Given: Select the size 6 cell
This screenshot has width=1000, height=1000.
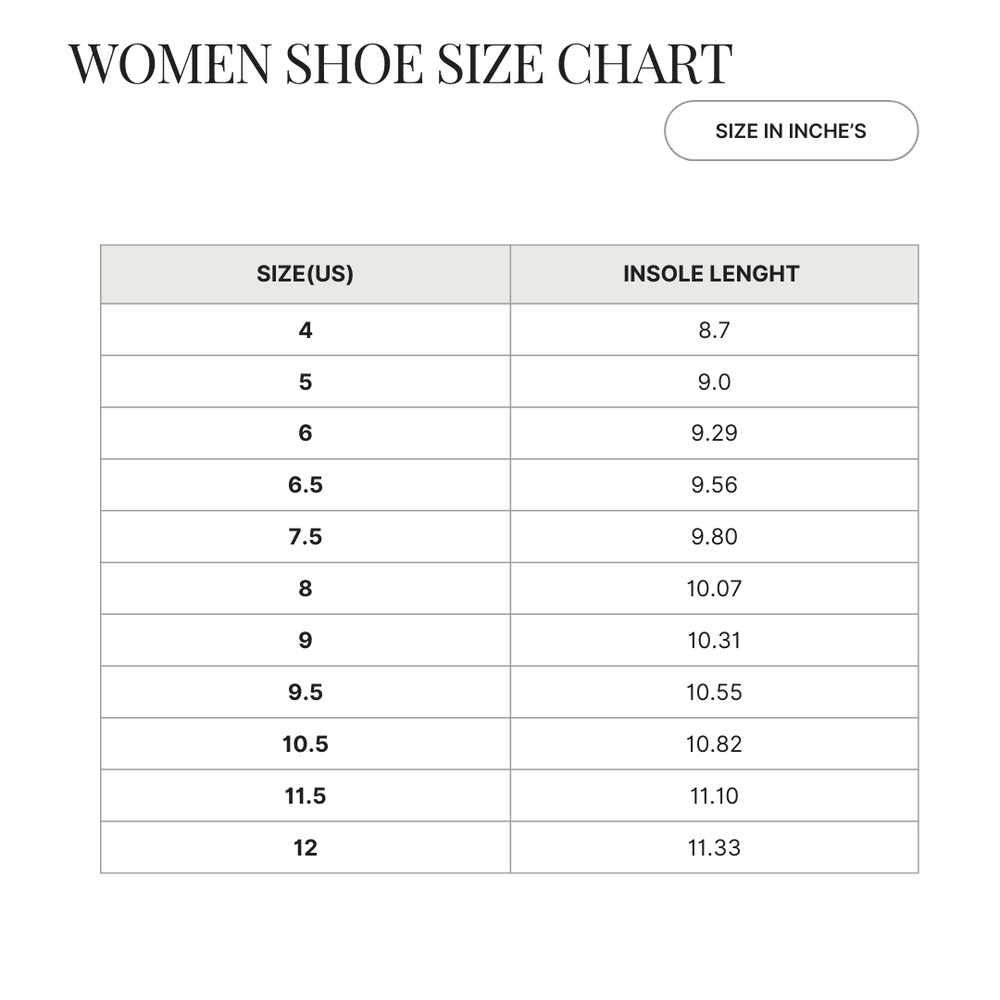Looking at the screenshot, I should [x=305, y=433].
